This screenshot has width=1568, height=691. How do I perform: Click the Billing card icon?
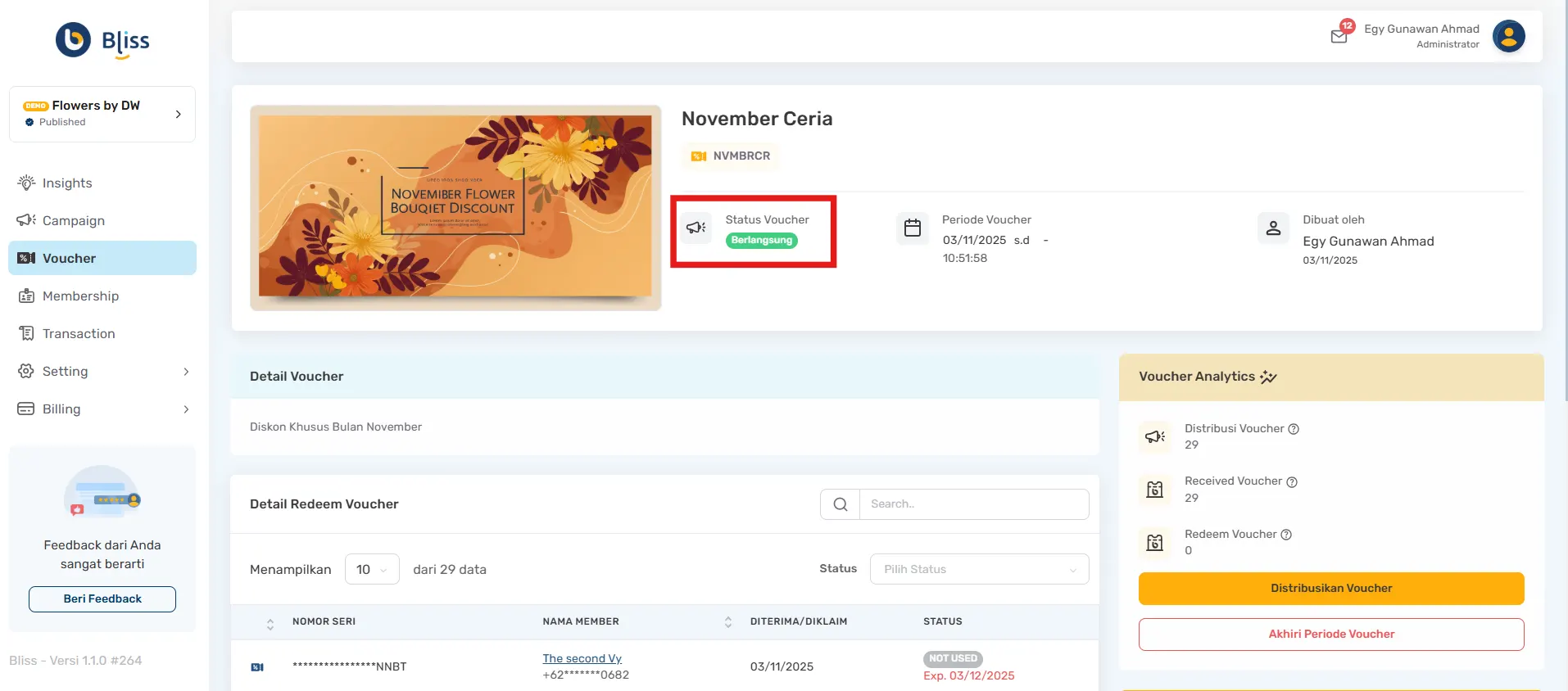26,409
